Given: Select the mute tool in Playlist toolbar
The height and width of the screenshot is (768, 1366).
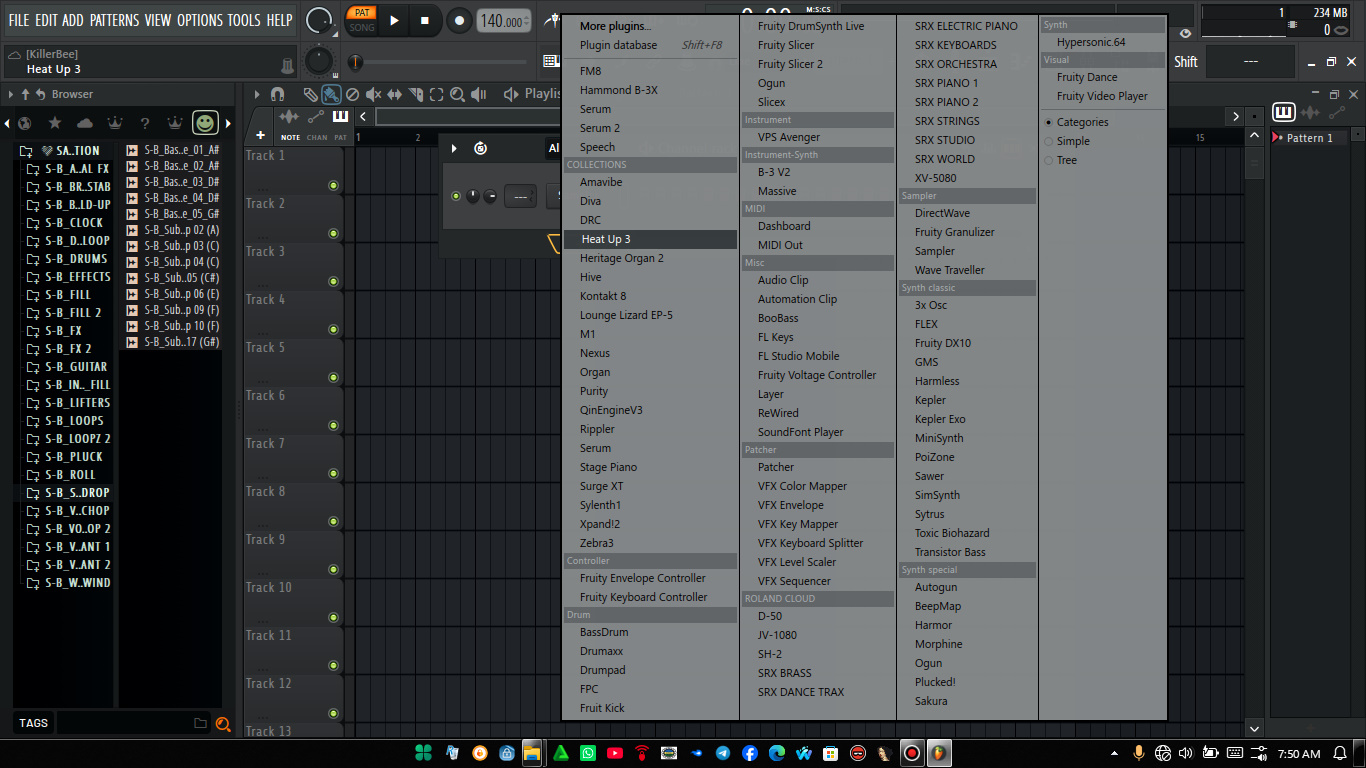Looking at the screenshot, I should click(x=373, y=94).
